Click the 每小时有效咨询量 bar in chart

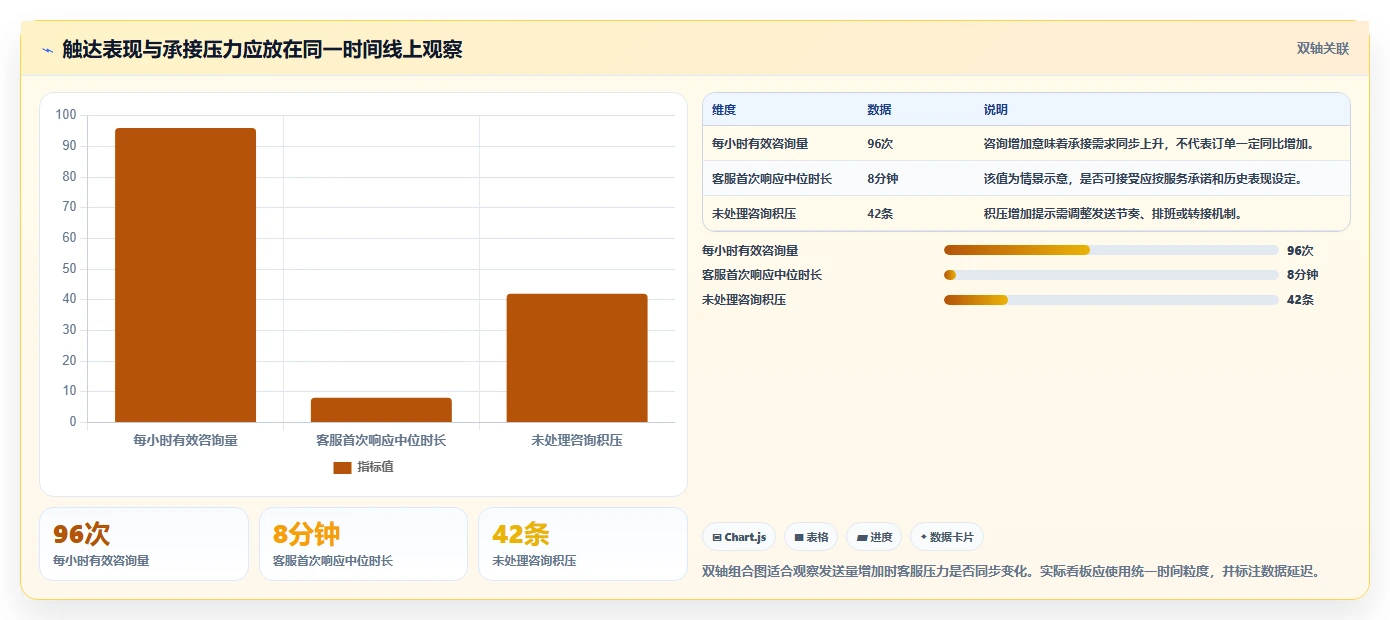click(185, 275)
